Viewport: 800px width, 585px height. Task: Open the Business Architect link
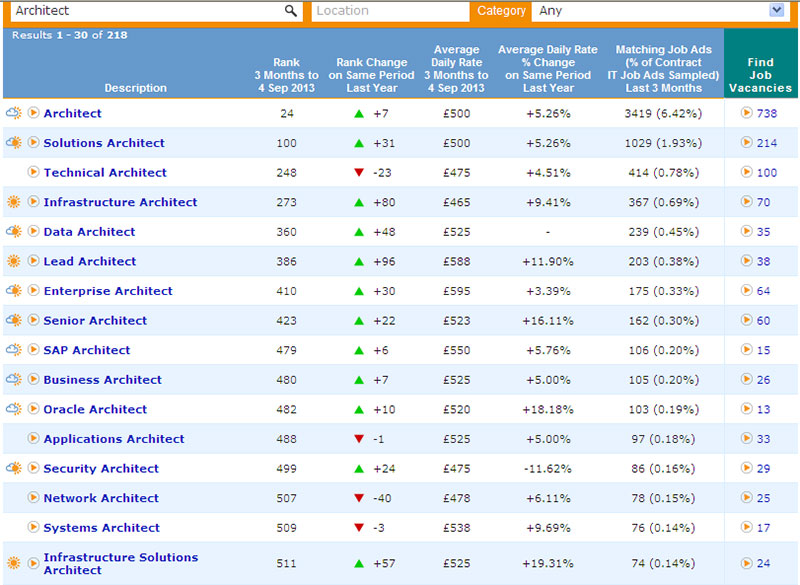point(103,379)
